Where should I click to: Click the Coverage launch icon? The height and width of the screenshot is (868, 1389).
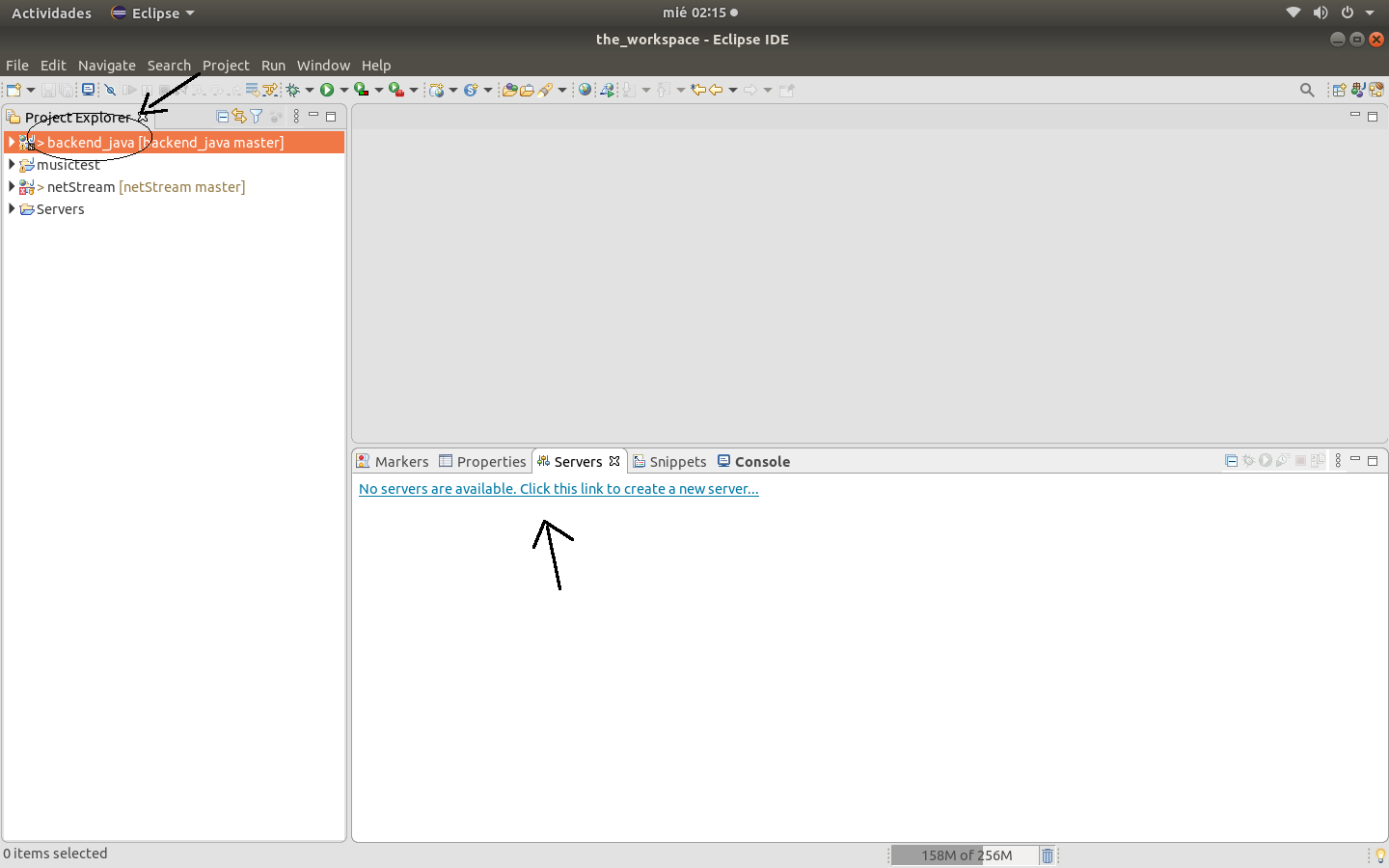coord(362,90)
